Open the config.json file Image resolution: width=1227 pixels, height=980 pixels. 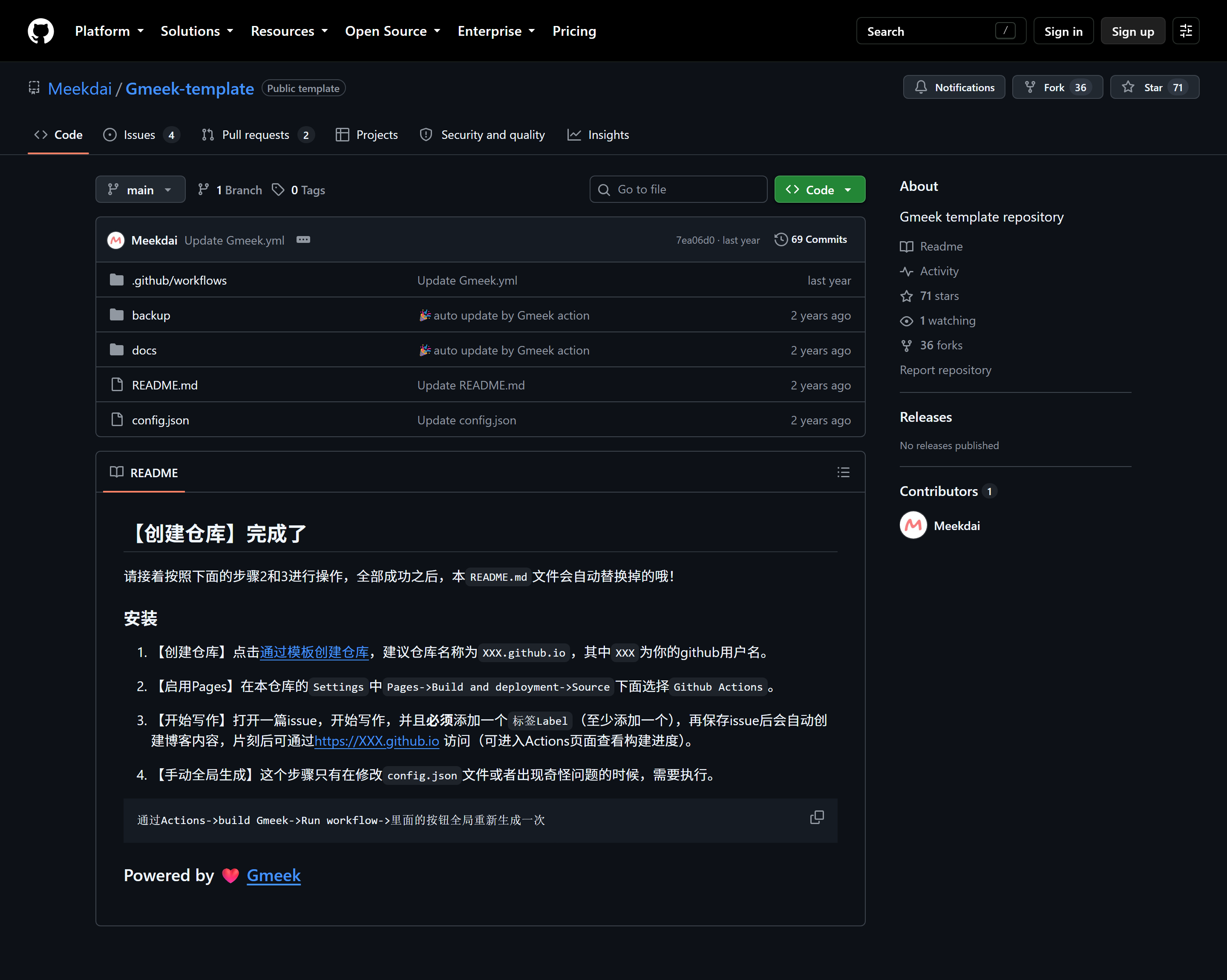pos(161,420)
